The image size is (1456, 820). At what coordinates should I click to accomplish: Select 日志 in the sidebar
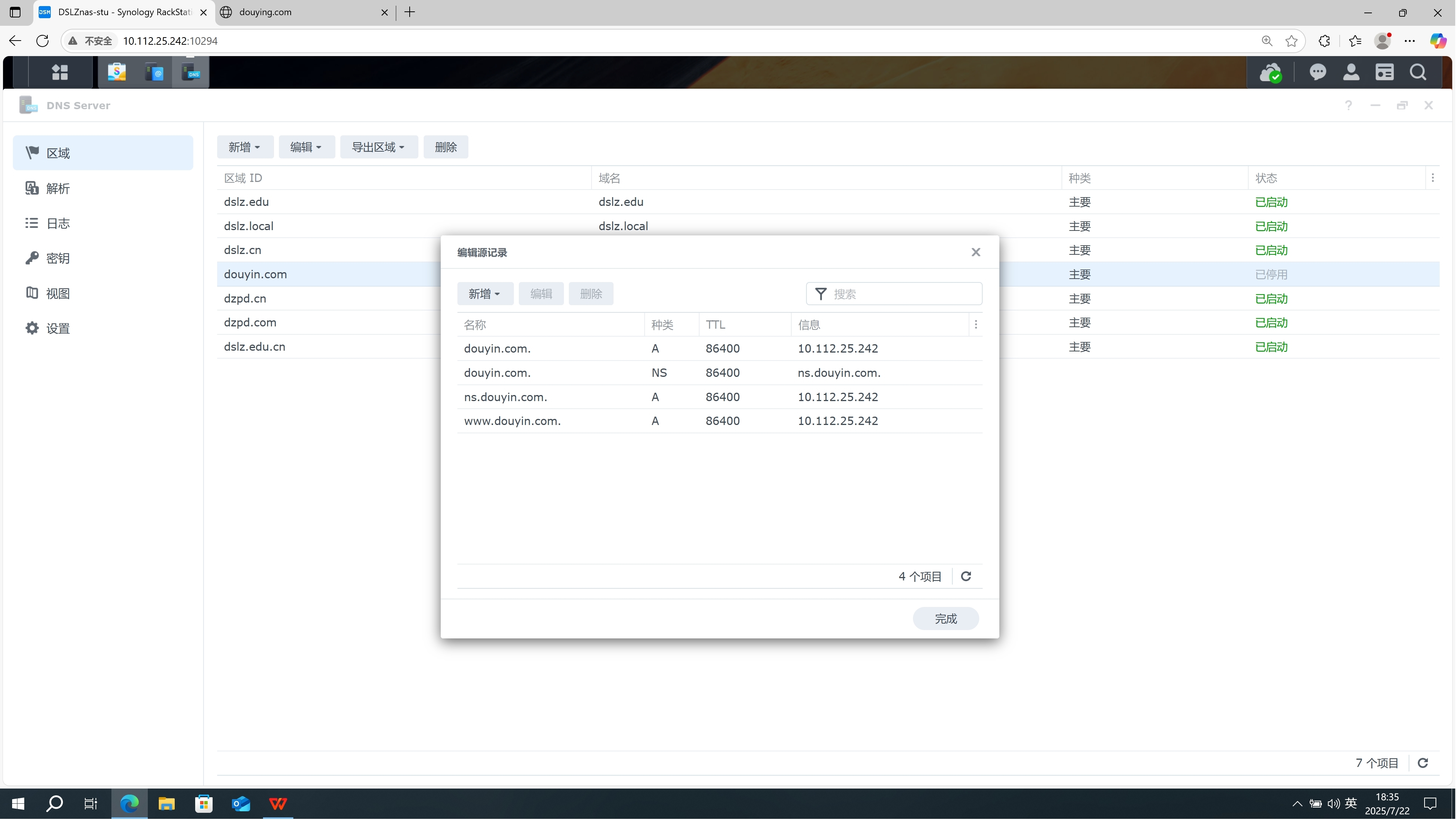(103, 223)
